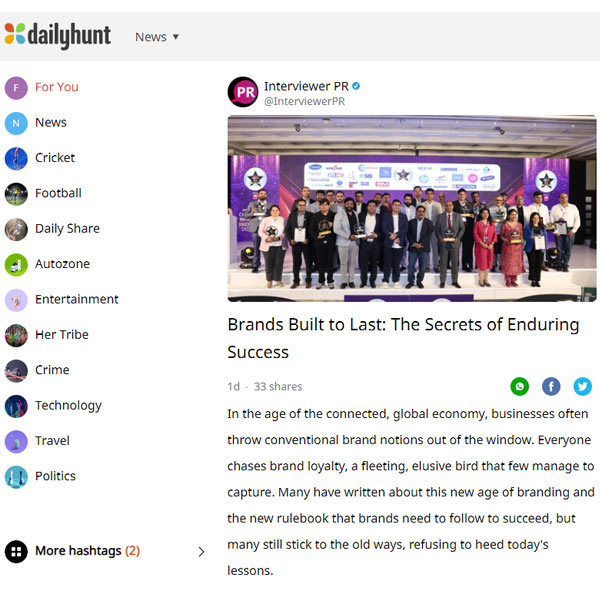
Task: Open the Her Tribe section
Action: pyautogui.click(x=62, y=334)
